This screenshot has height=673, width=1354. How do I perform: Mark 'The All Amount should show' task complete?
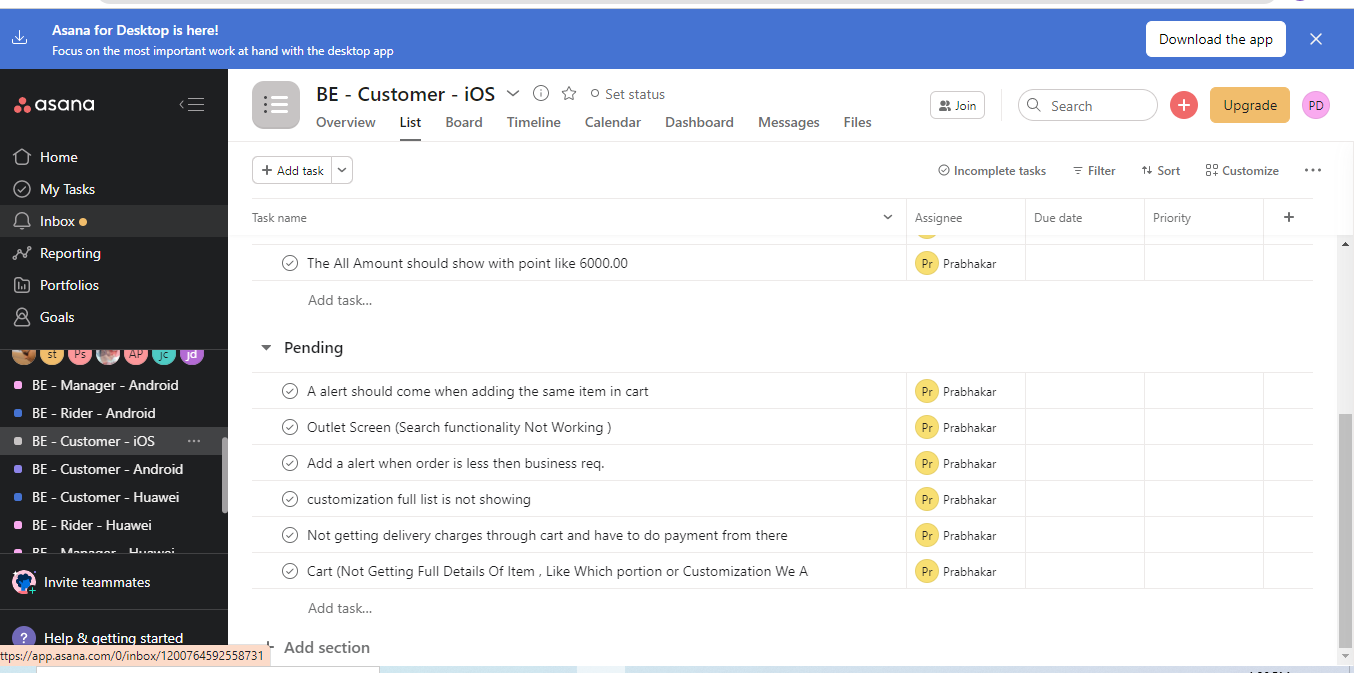290,263
